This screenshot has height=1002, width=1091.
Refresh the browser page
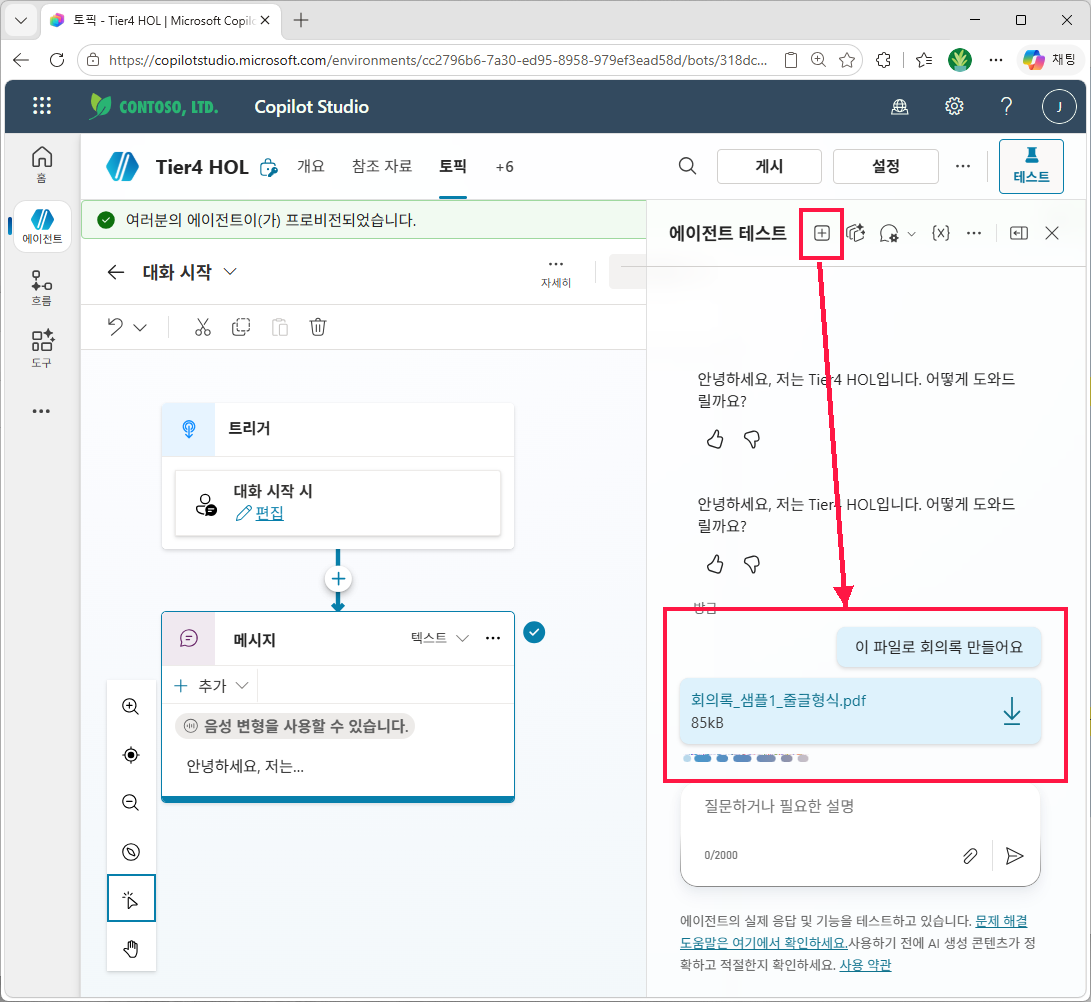pyautogui.click(x=57, y=60)
